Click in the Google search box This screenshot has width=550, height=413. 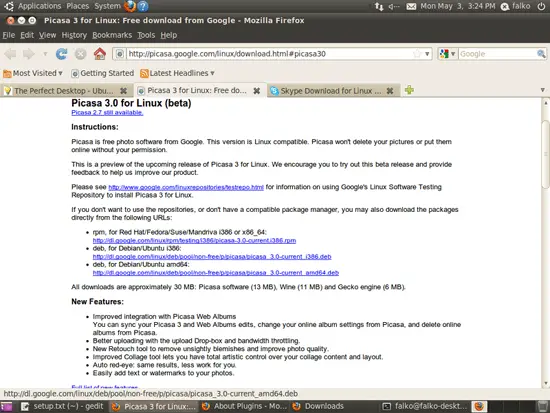tap(497, 54)
